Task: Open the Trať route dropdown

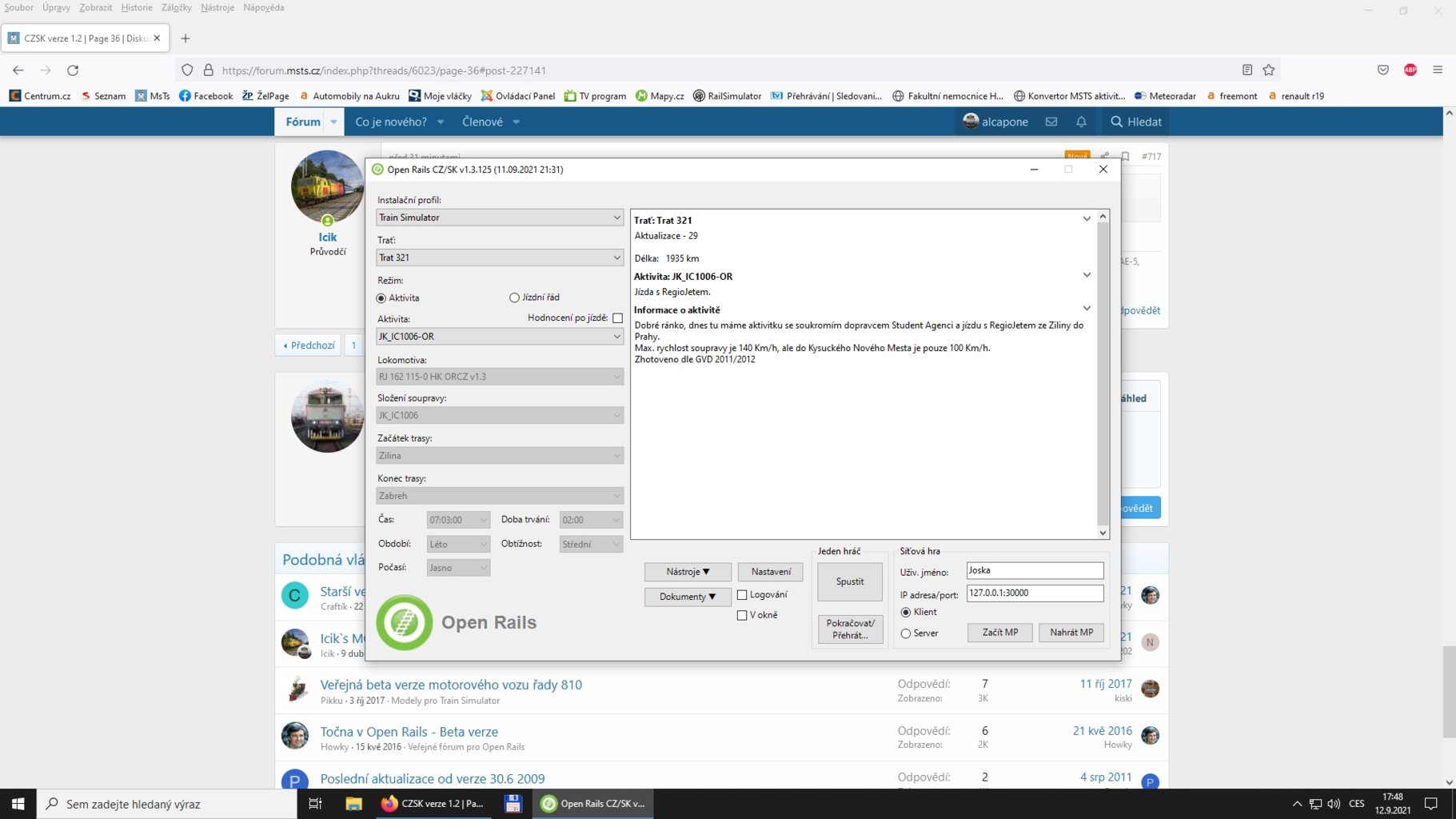Action: (x=500, y=258)
